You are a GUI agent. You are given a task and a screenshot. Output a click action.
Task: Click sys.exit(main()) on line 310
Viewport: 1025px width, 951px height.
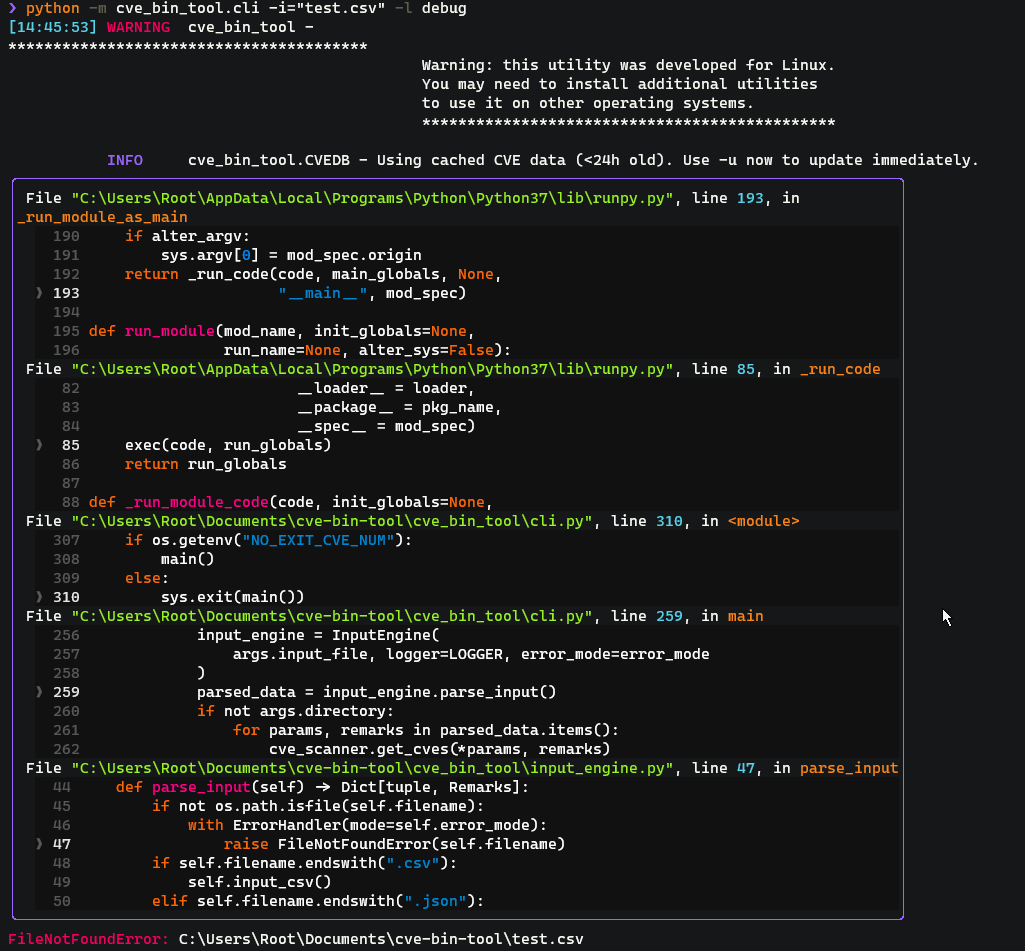pos(233,597)
